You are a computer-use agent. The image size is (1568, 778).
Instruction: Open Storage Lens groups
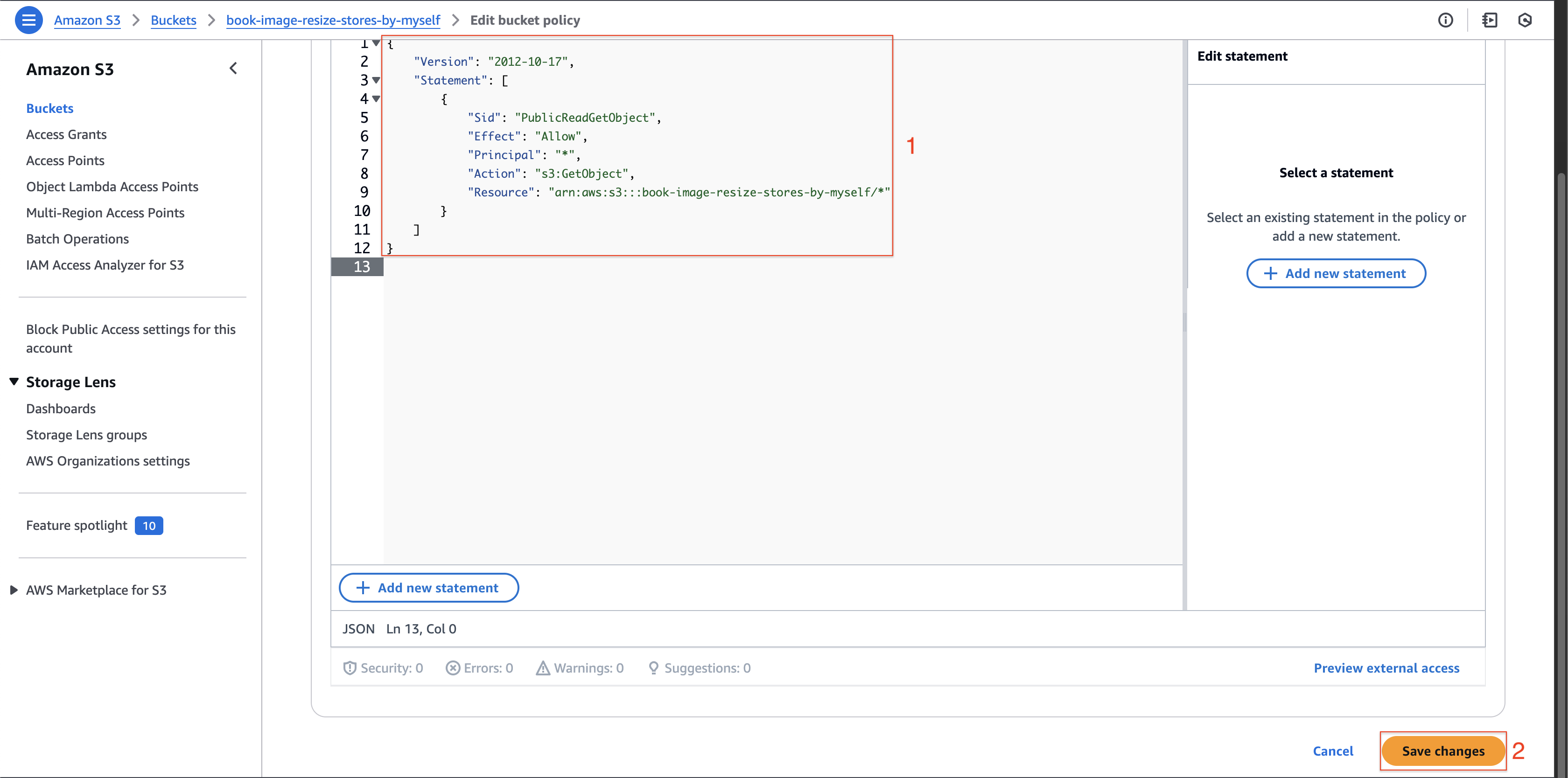pos(86,435)
